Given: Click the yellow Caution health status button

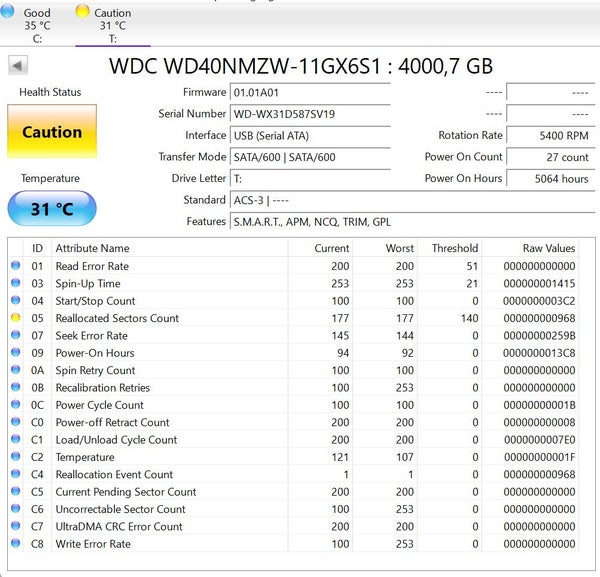Looking at the screenshot, I should pyautogui.click(x=52, y=131).
